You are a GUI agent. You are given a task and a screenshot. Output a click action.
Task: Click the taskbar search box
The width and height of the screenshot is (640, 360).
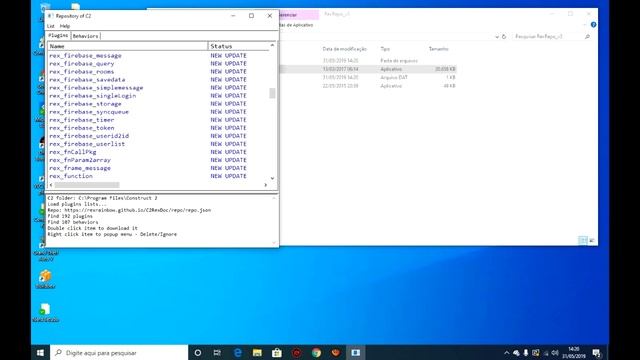[x=119, y=353]
